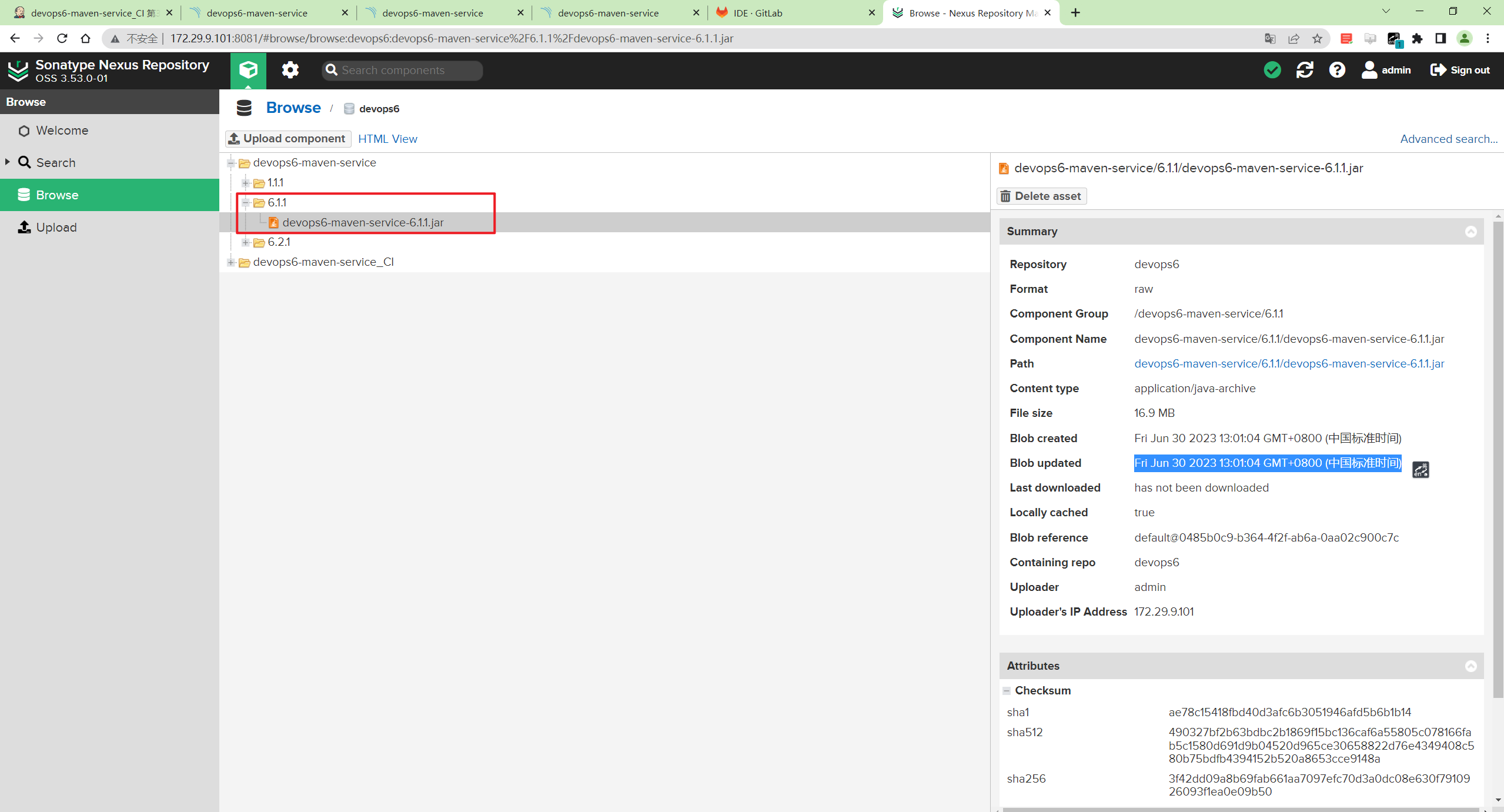The height and width of the screenshot is (812, 1504).
Task: Expand the Search sidebar arrow
Action: pos(8,162)
